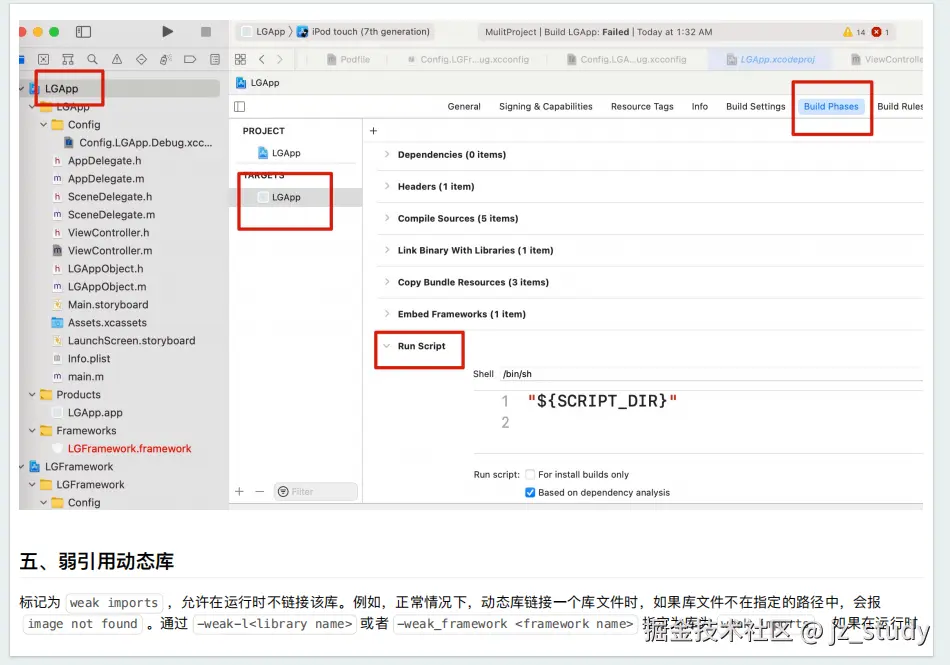The height and width of the screenshot is (665, 950).
Task: Switch to the Info tab
Action: point(700,107)
